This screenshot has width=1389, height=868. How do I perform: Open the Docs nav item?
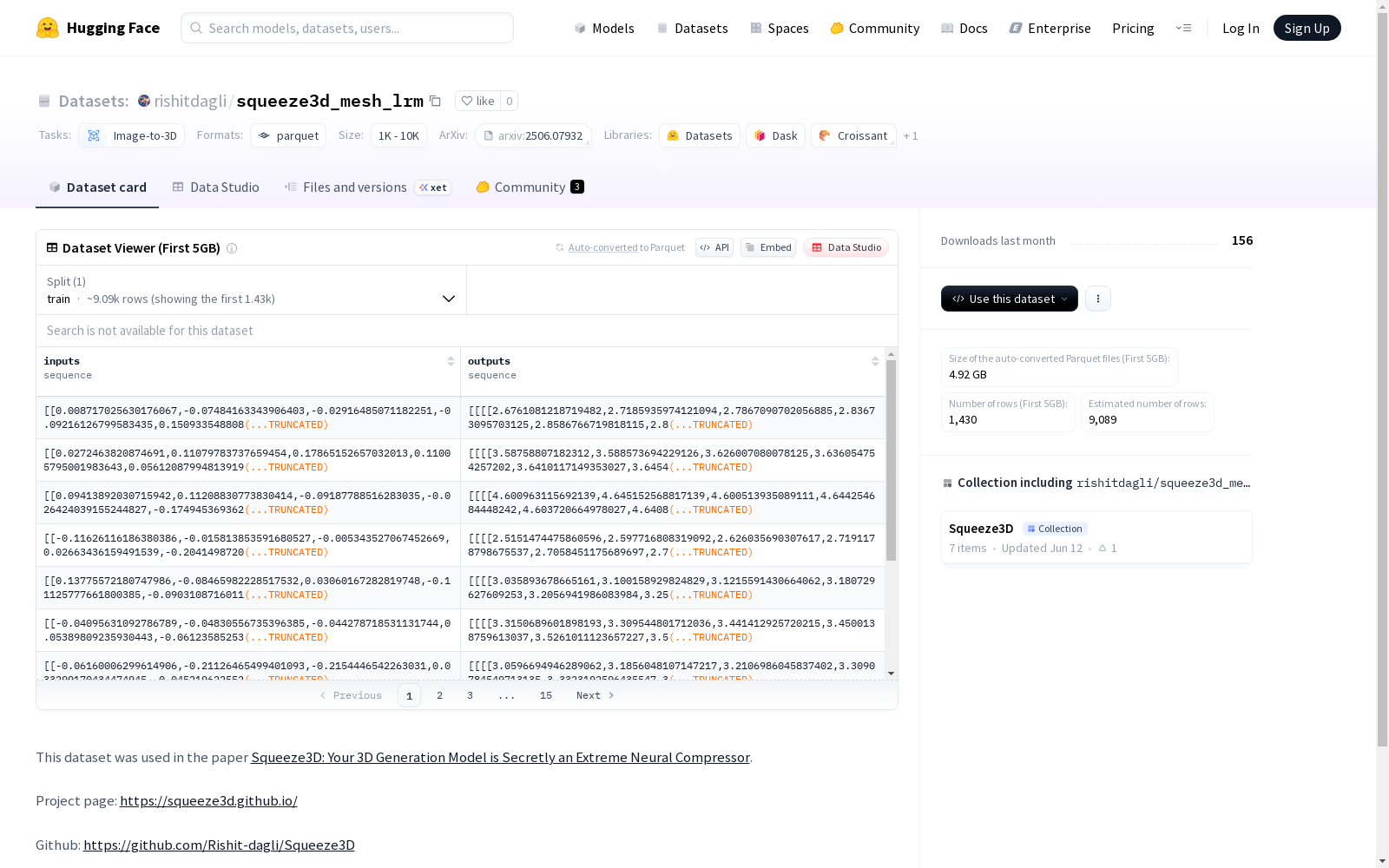coord(964,28)
